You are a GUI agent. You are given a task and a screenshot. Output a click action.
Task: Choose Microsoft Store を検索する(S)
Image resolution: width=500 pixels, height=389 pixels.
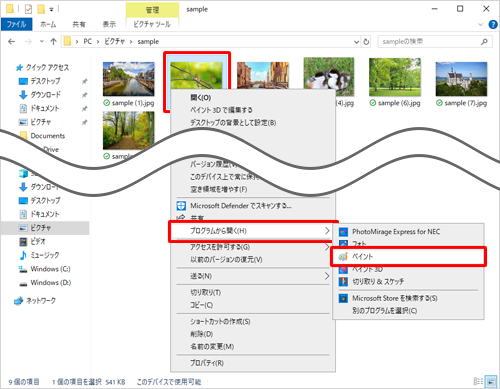(x=408, y=298)
